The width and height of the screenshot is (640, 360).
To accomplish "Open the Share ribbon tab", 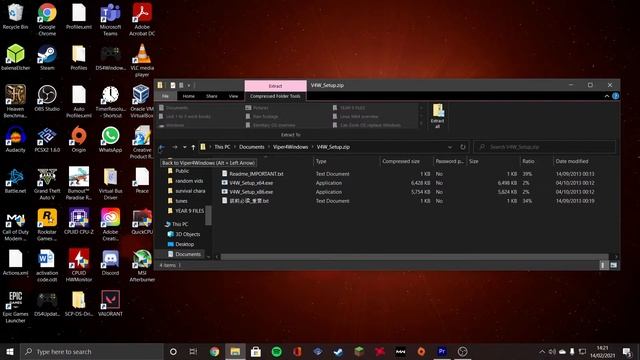I will click(212, 96).
